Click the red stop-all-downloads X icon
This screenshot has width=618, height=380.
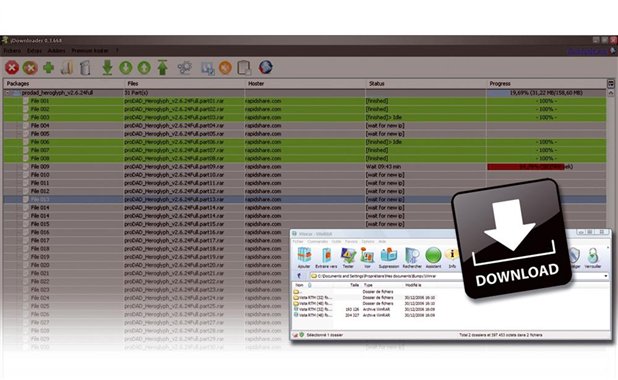click(12, 68)
